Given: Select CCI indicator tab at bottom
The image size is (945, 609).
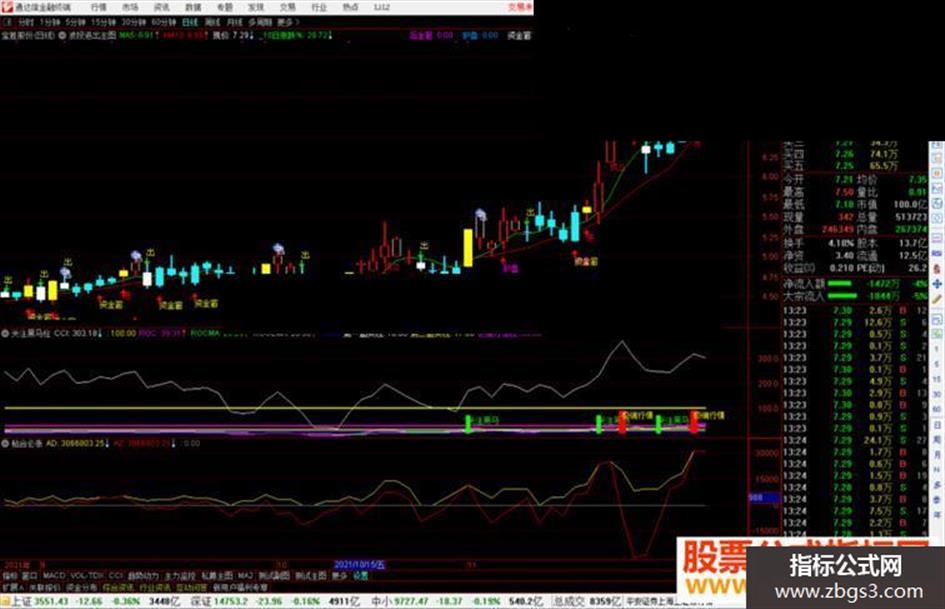Looking at the screenshot, I should click(x=116, y=576).
